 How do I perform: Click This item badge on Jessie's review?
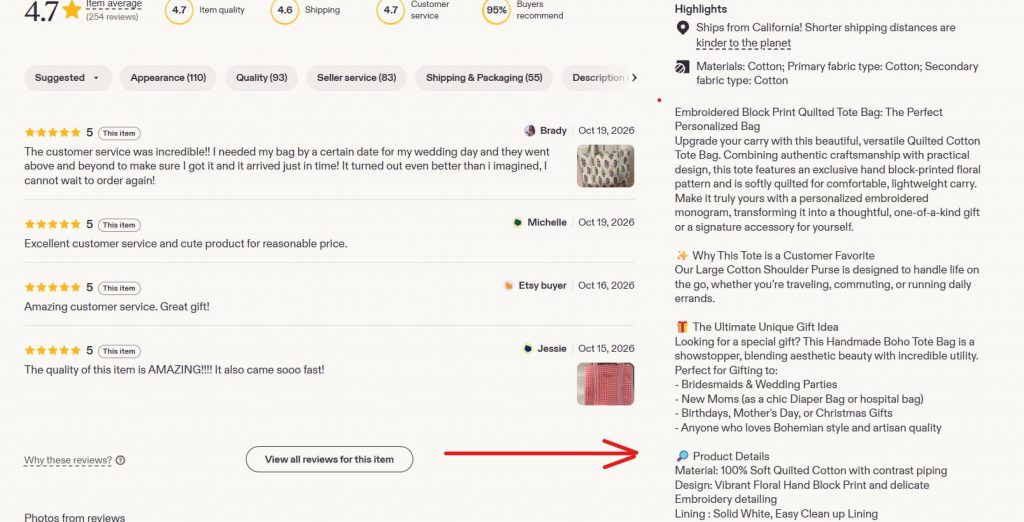click(120, 351)
